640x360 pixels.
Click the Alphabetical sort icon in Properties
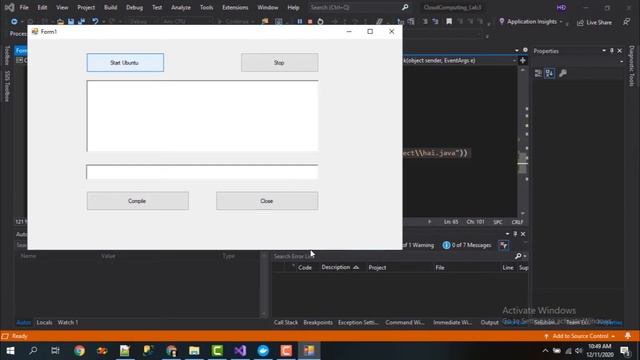pyautogui.click(x=549, y=73)
